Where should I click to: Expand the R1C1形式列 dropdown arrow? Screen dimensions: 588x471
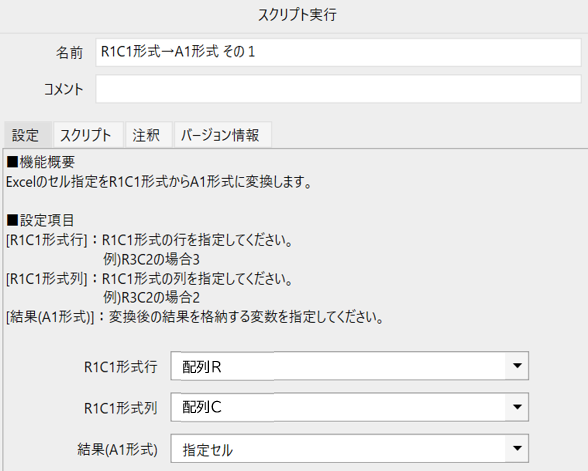point(517,407)
